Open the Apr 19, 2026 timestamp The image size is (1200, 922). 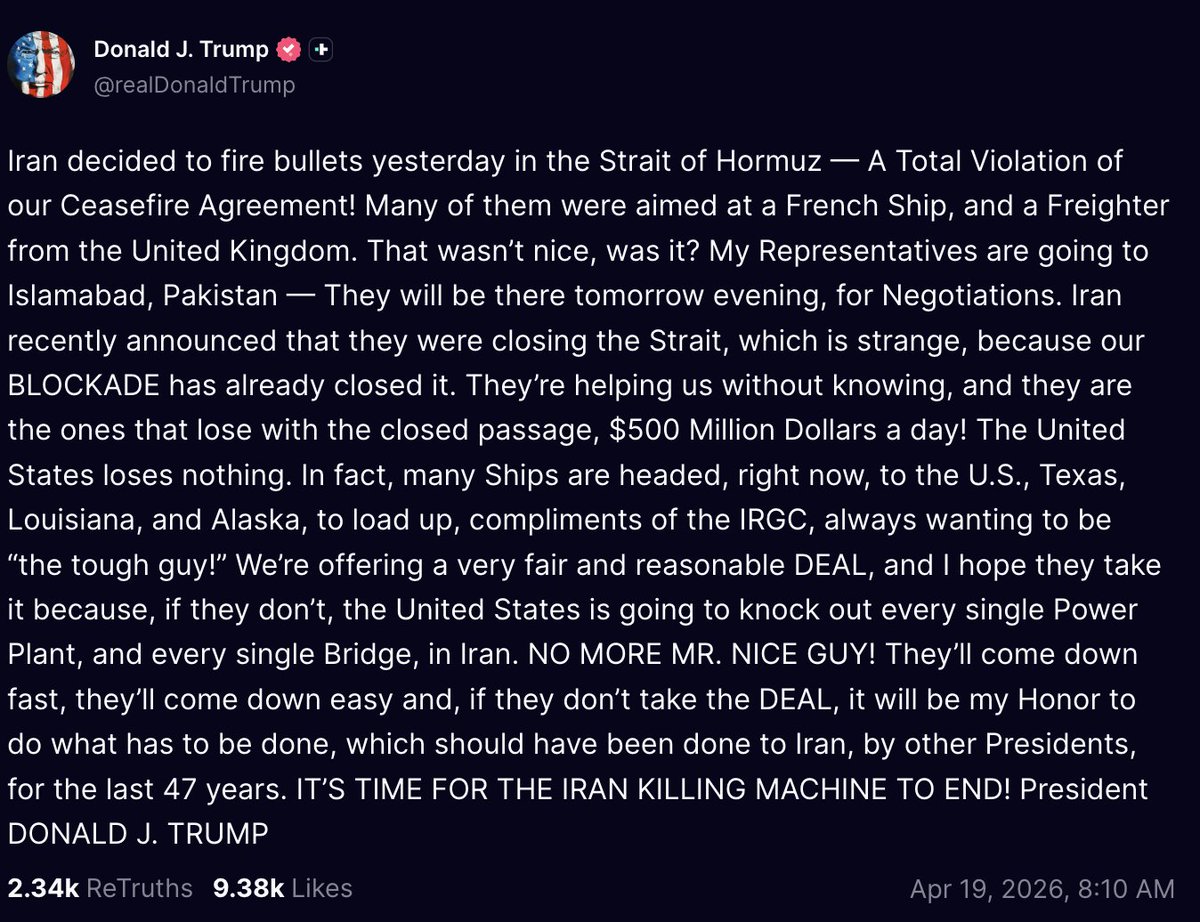(1042, 888)
